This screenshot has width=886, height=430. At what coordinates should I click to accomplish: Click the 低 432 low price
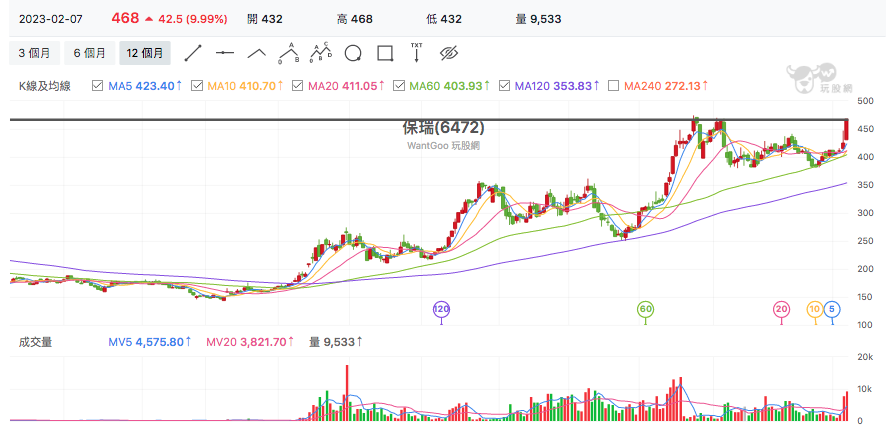444,19
